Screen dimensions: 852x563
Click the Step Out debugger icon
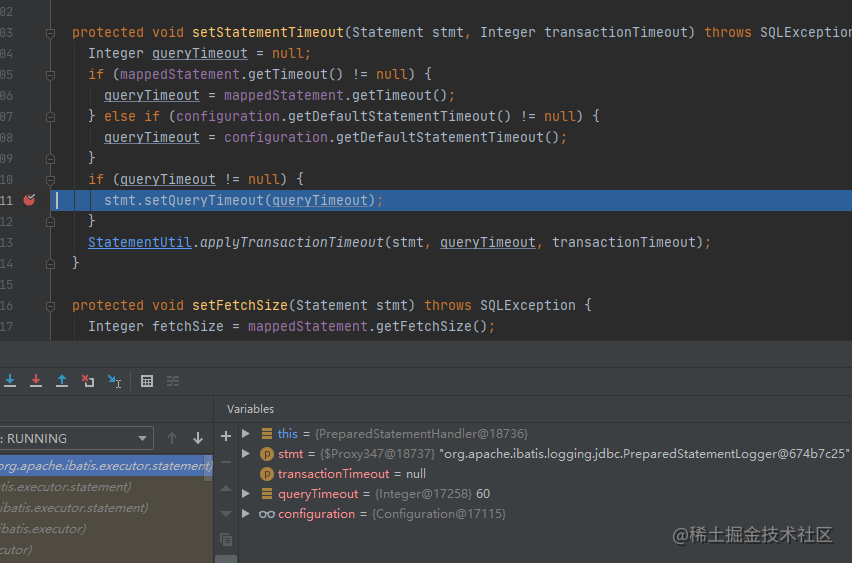62,381
